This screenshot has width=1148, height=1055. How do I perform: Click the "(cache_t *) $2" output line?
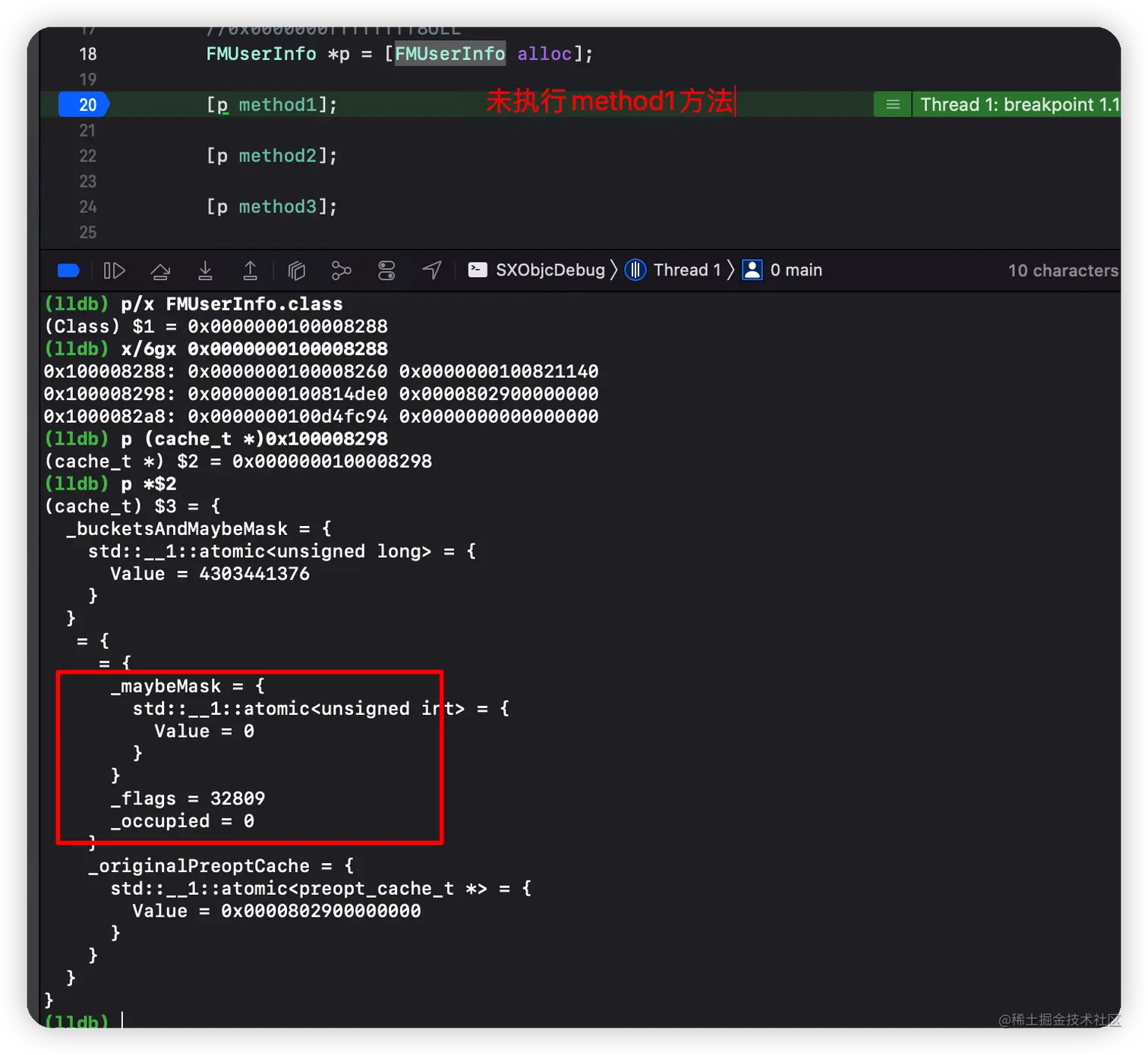click(238, 461)
